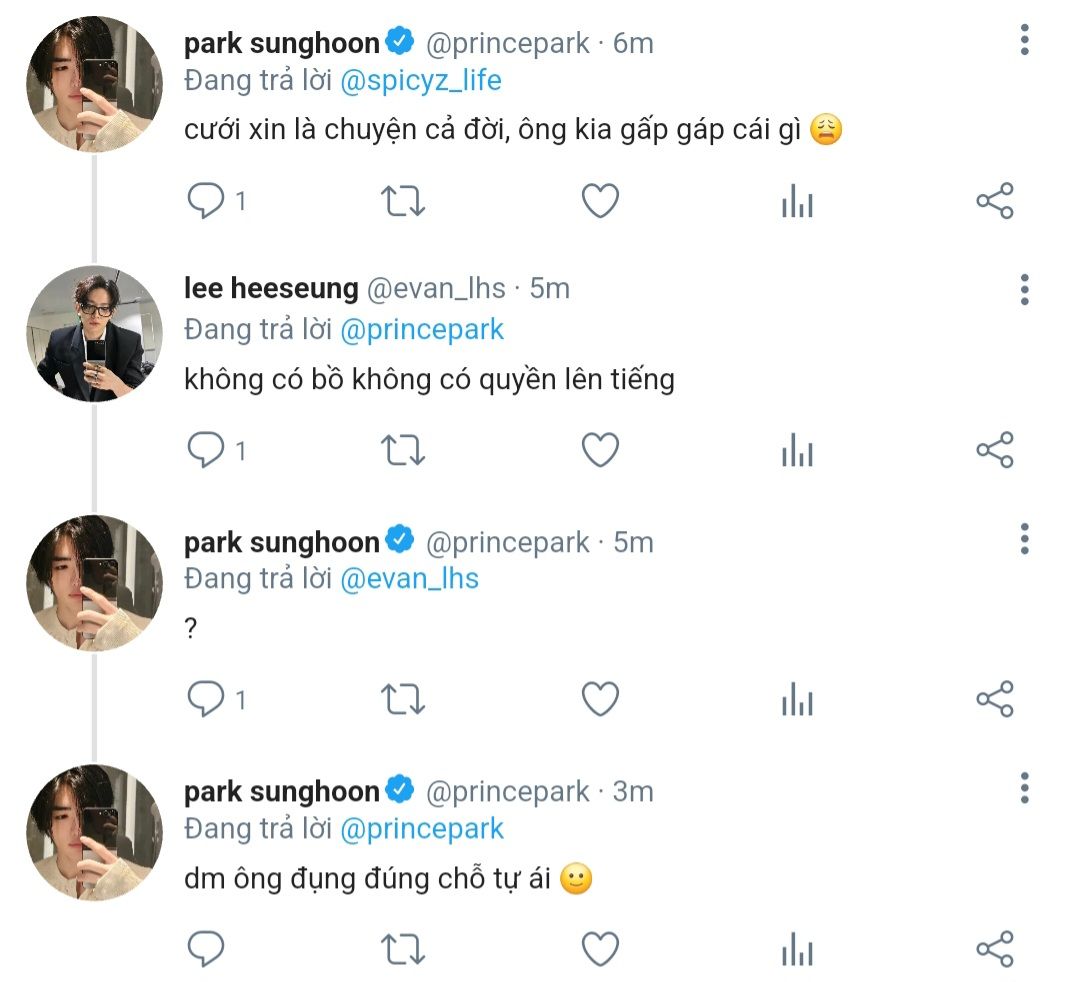
Task: Open more options on lee heeseung's tweet
Action: 1024,289
